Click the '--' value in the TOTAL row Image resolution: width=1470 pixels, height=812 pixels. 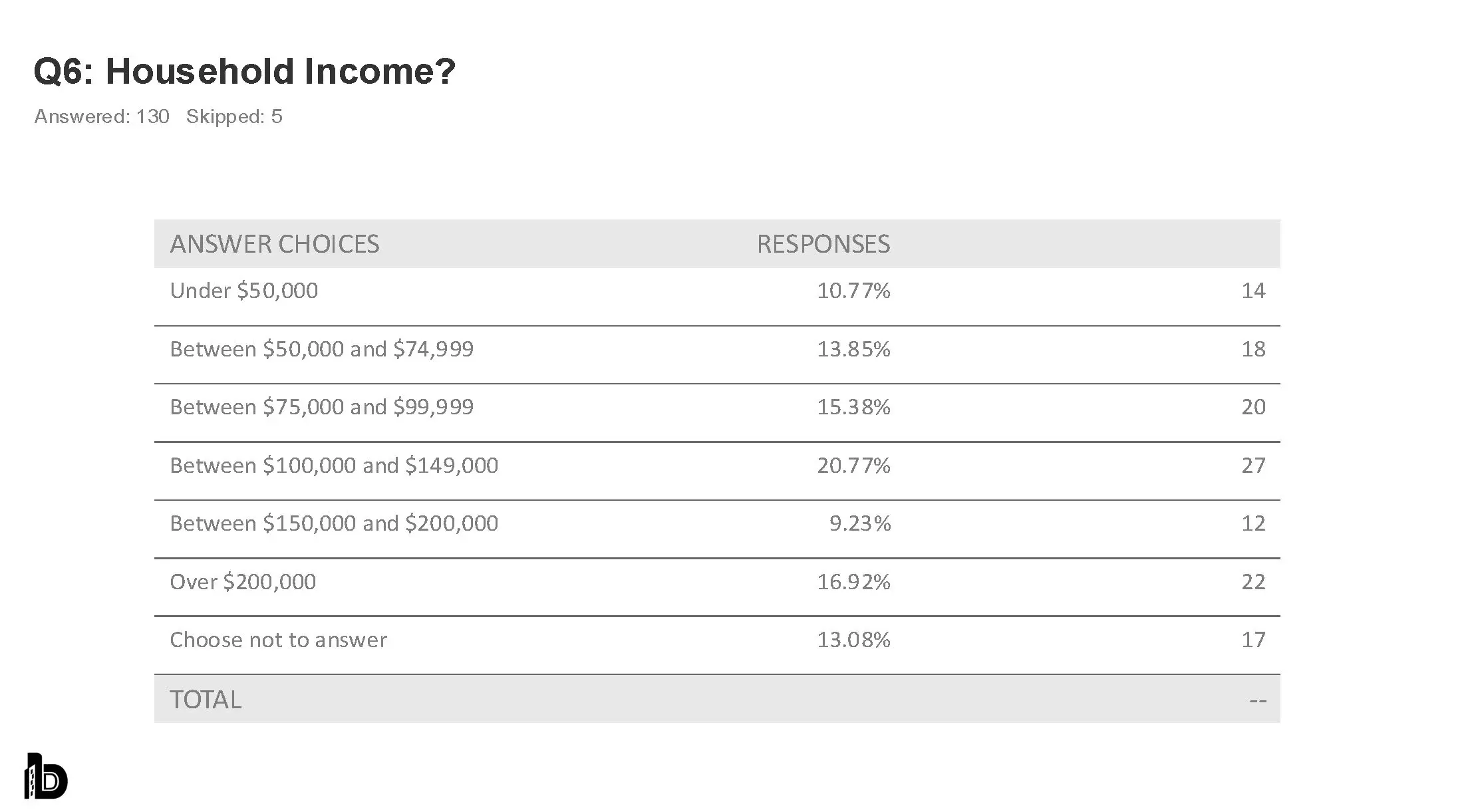(1257, 700)
